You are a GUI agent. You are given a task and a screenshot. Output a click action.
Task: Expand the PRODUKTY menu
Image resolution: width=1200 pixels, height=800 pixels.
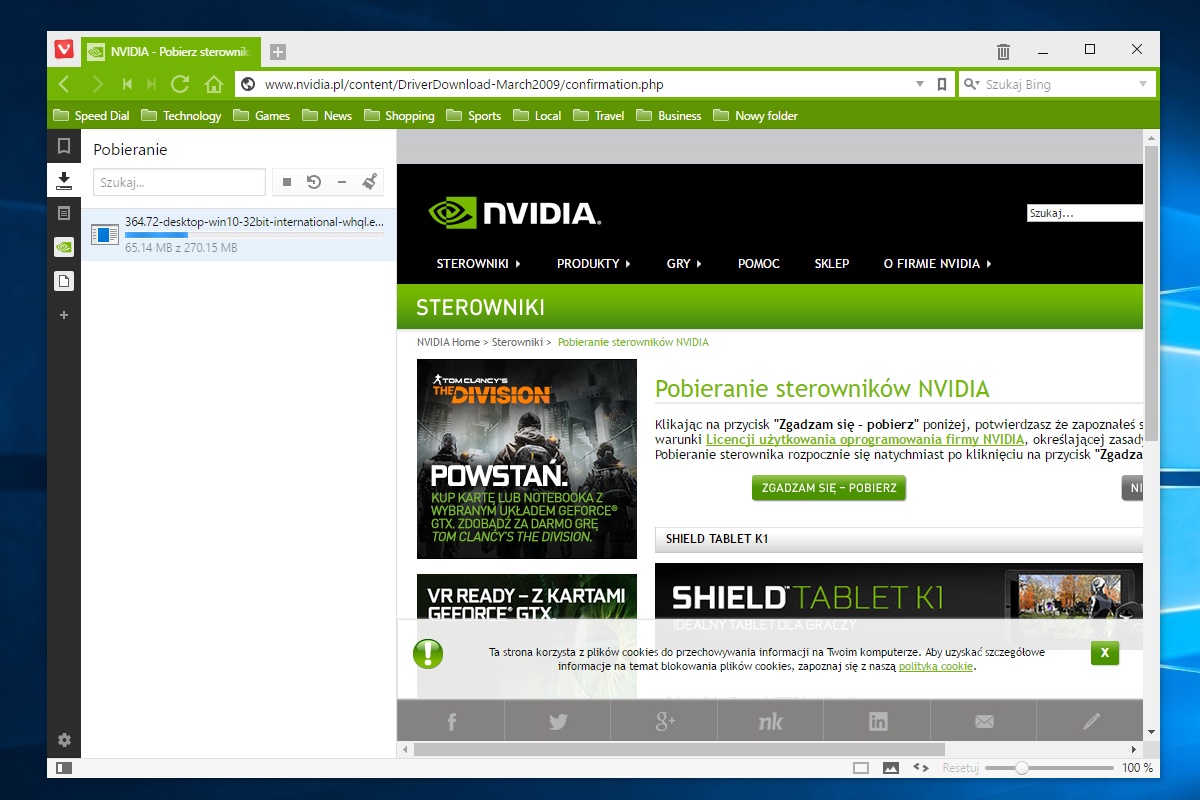(x=594, y=264)
